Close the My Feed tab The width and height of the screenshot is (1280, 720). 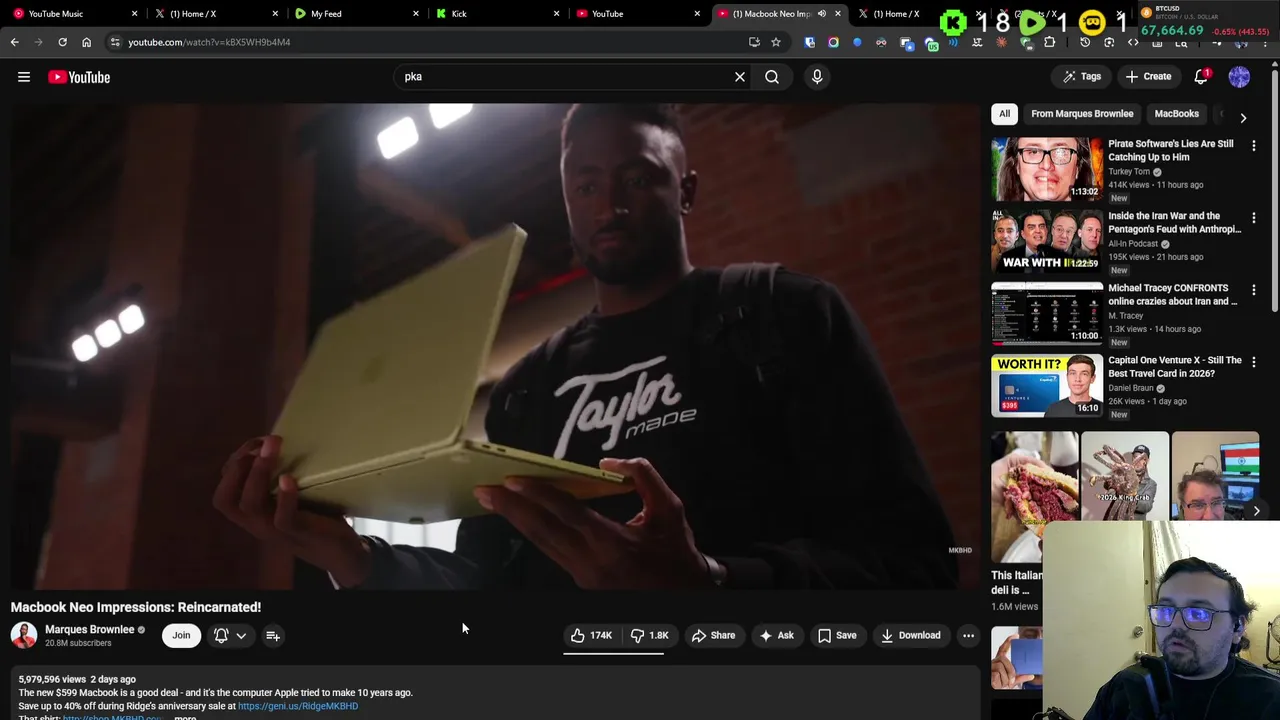click(x=417, y=14)
